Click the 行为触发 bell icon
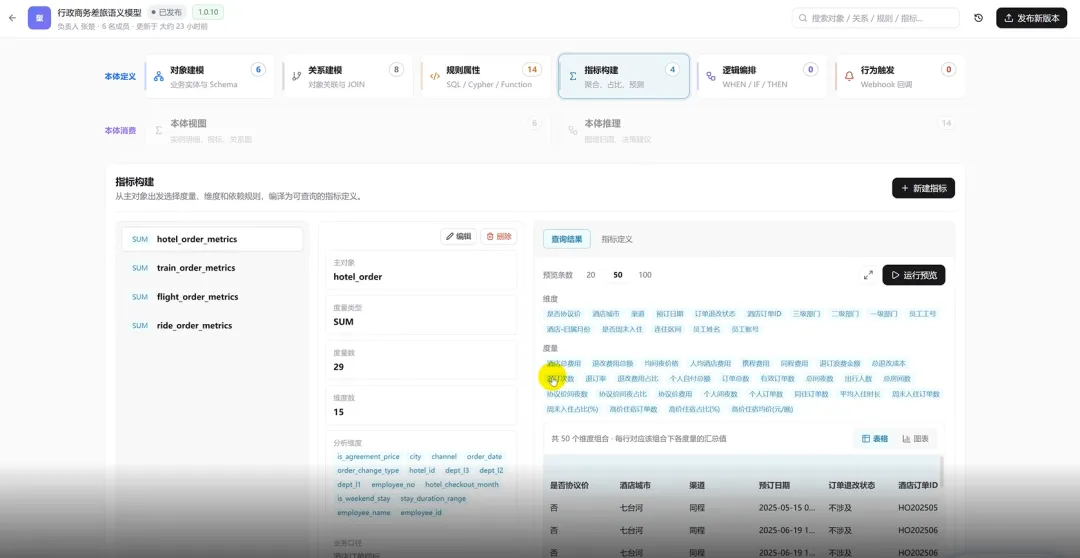This screenshot has height=558, width=1080. coord(849,76)
